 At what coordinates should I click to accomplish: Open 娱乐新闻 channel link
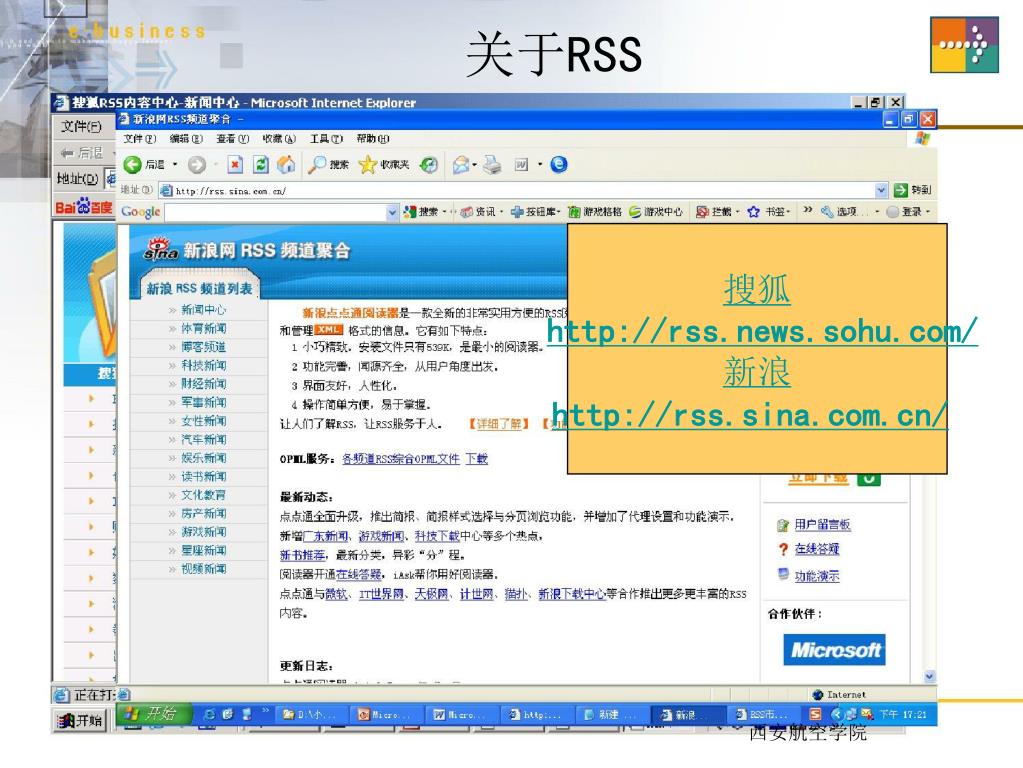click(x=204, y=458)
